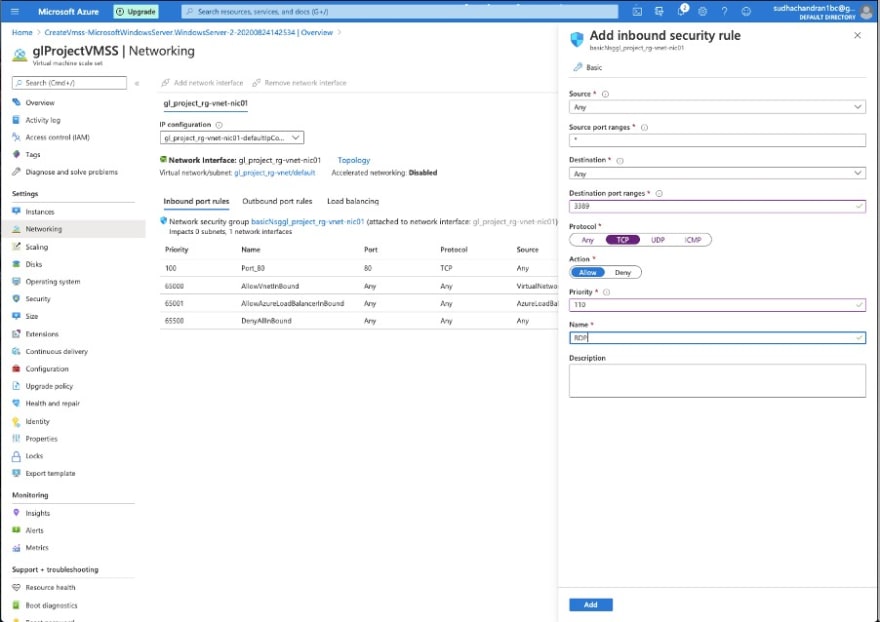The image size is (880, 622).
Task: Open the gl_project_rg-vnet/default subnet link
Action: coord(274,172)
